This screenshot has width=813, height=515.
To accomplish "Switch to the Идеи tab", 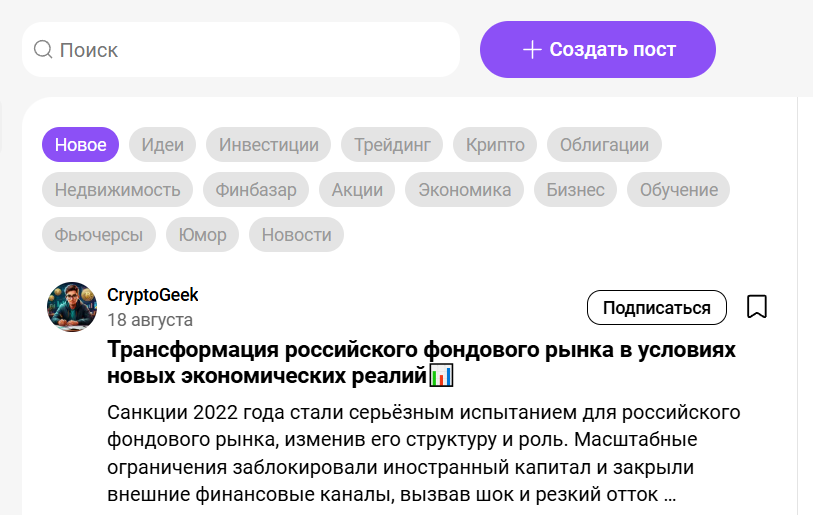I will click(x=162, y=144).
